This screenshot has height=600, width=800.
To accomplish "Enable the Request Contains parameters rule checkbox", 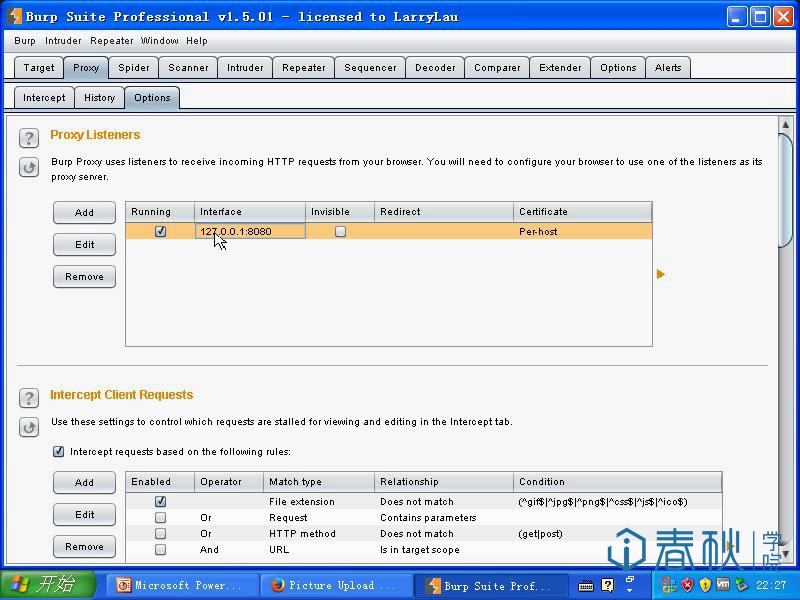I will tap(160, 517).
